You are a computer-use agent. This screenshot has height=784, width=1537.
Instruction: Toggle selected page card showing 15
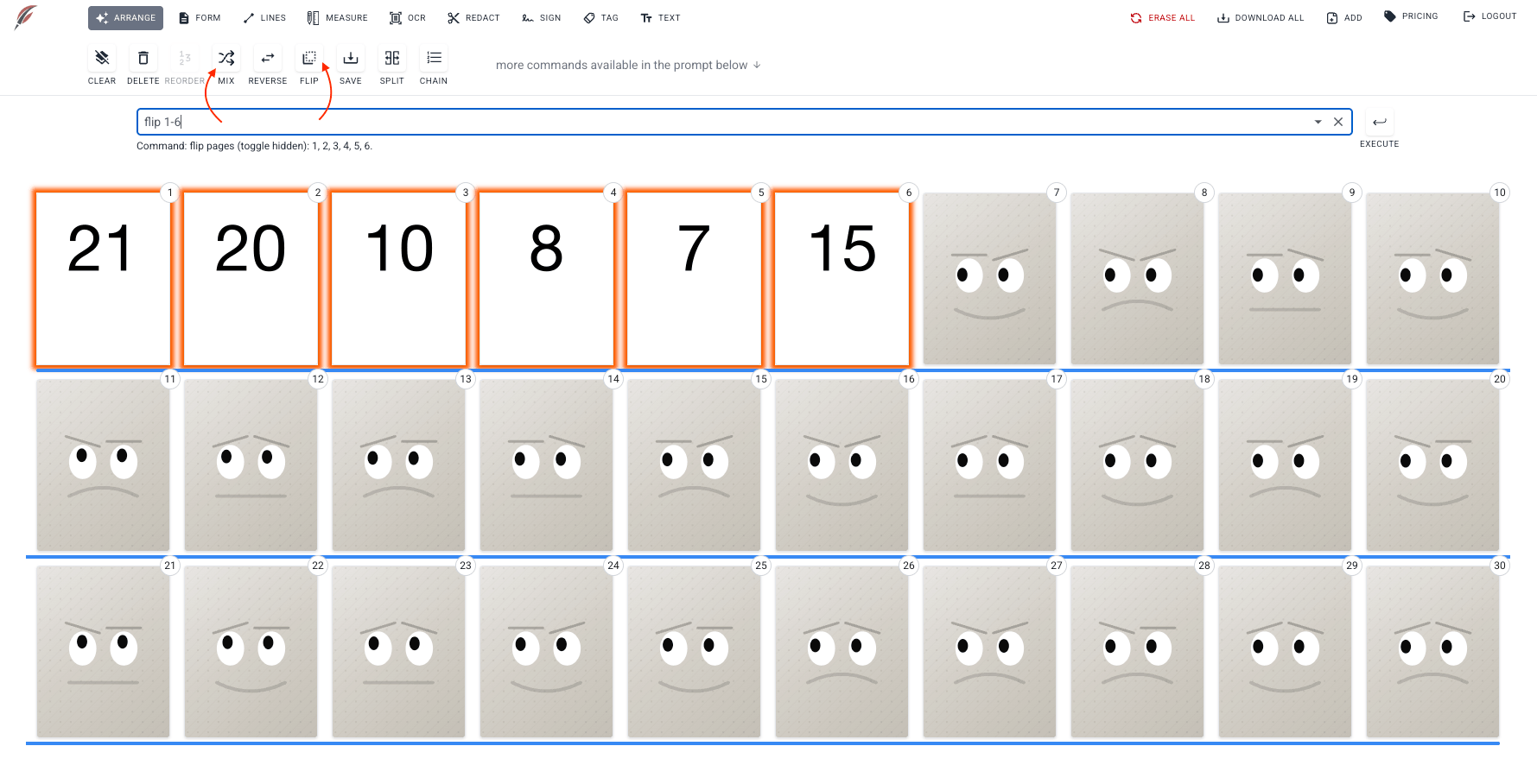pyautogui.click(x=842, y=278)
